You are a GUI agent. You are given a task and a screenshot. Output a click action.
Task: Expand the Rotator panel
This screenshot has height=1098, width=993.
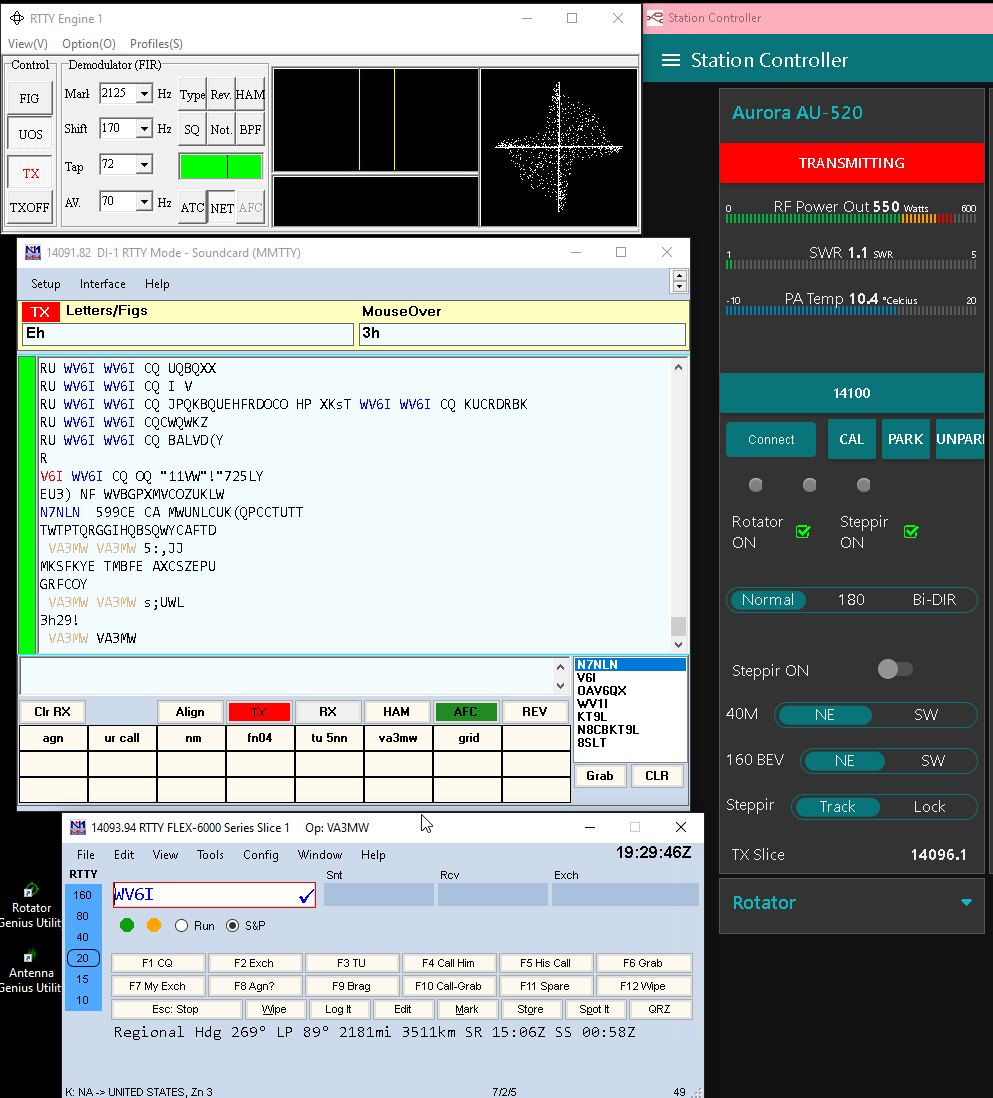tap(966, 902)
